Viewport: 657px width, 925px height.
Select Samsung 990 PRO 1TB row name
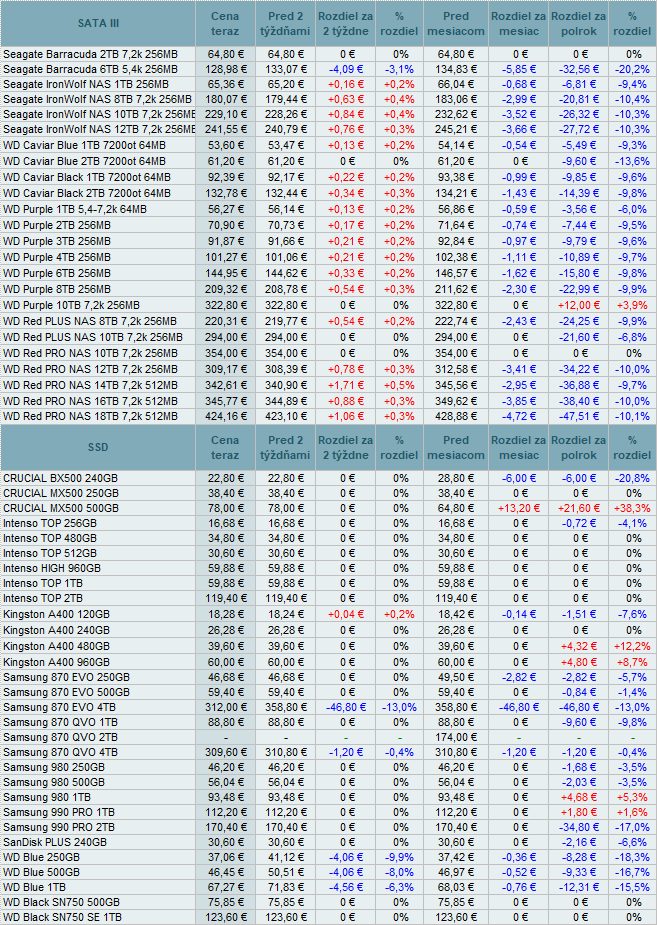[x=59, y=812]
